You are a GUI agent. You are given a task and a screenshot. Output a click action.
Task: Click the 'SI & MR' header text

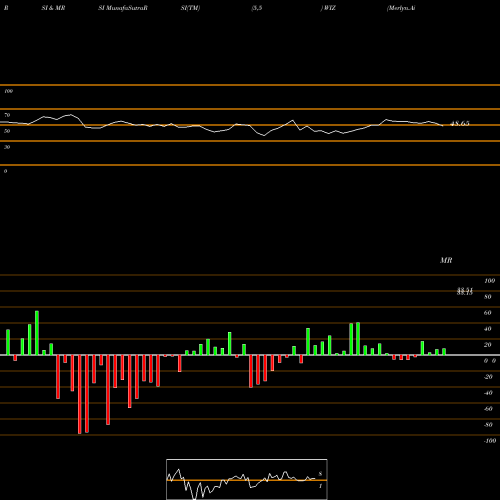click(53, 8)
